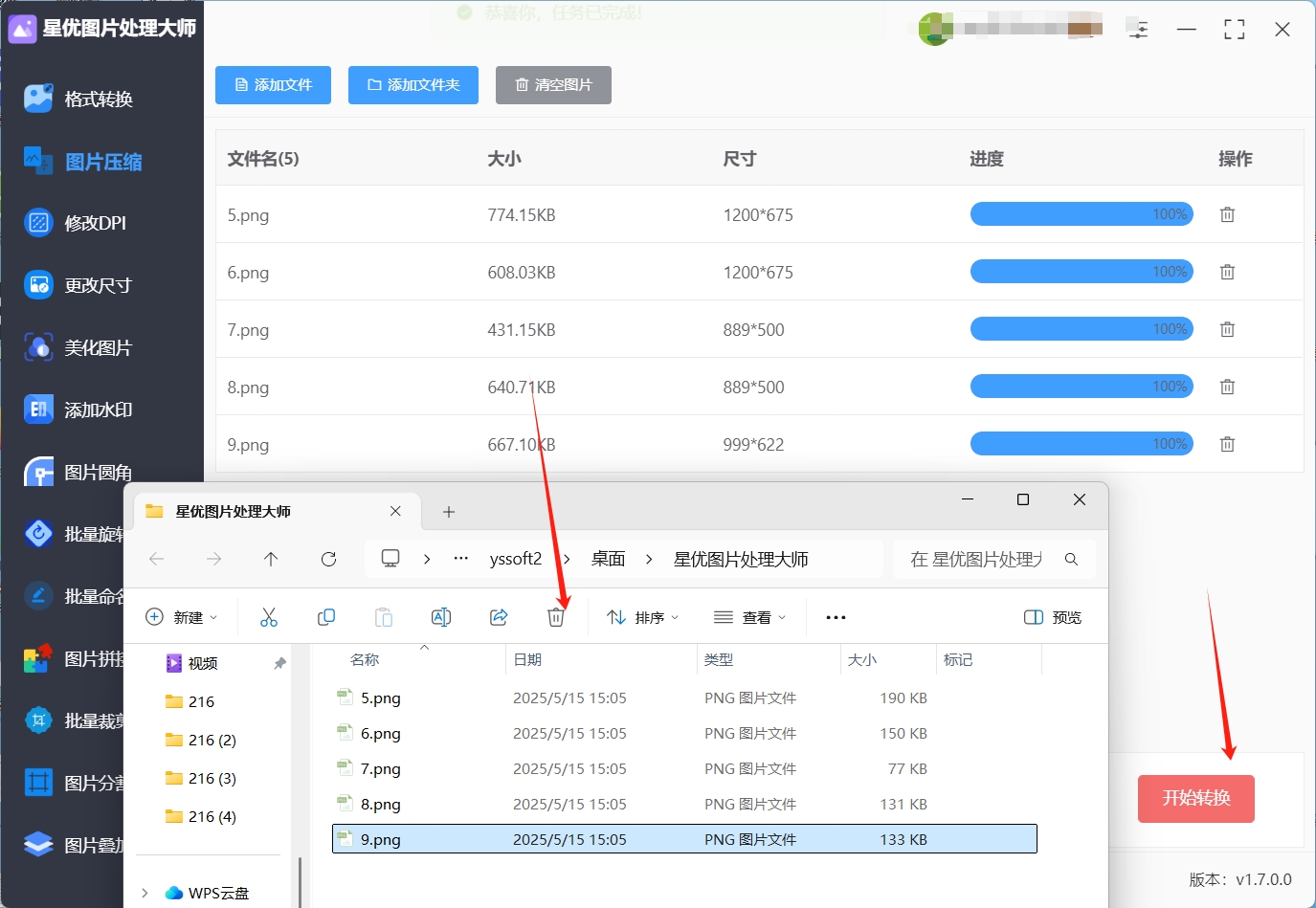Open the 图片圆角 tool
1316x908 pixels.
pos(78,472)
